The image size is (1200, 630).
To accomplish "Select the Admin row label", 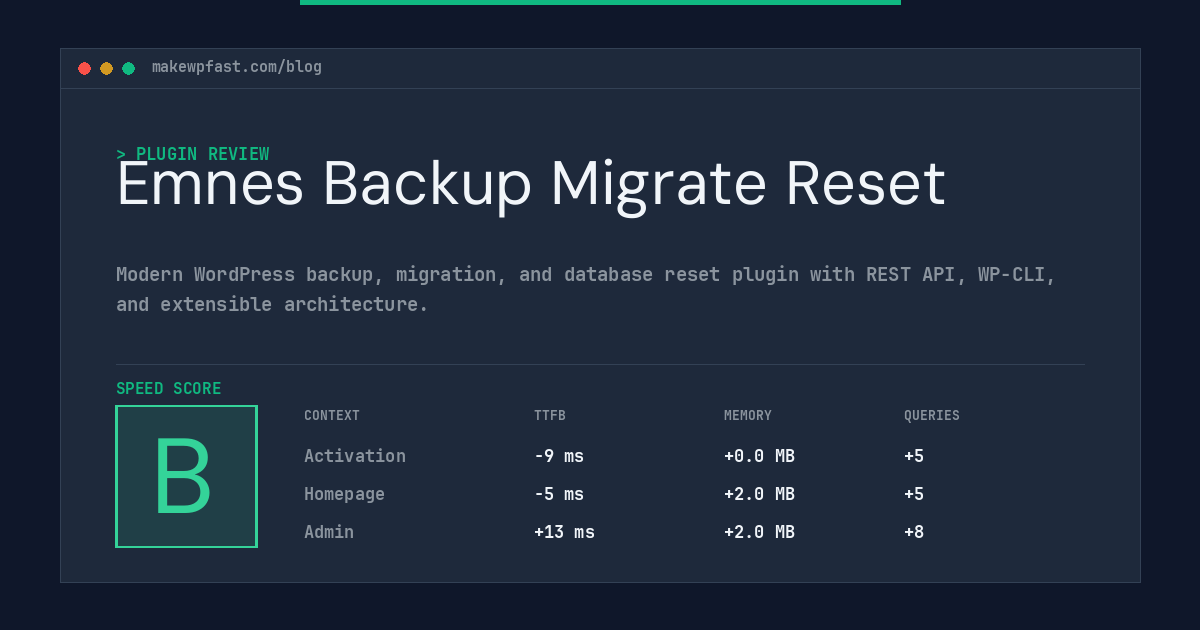I will [329, 532].
